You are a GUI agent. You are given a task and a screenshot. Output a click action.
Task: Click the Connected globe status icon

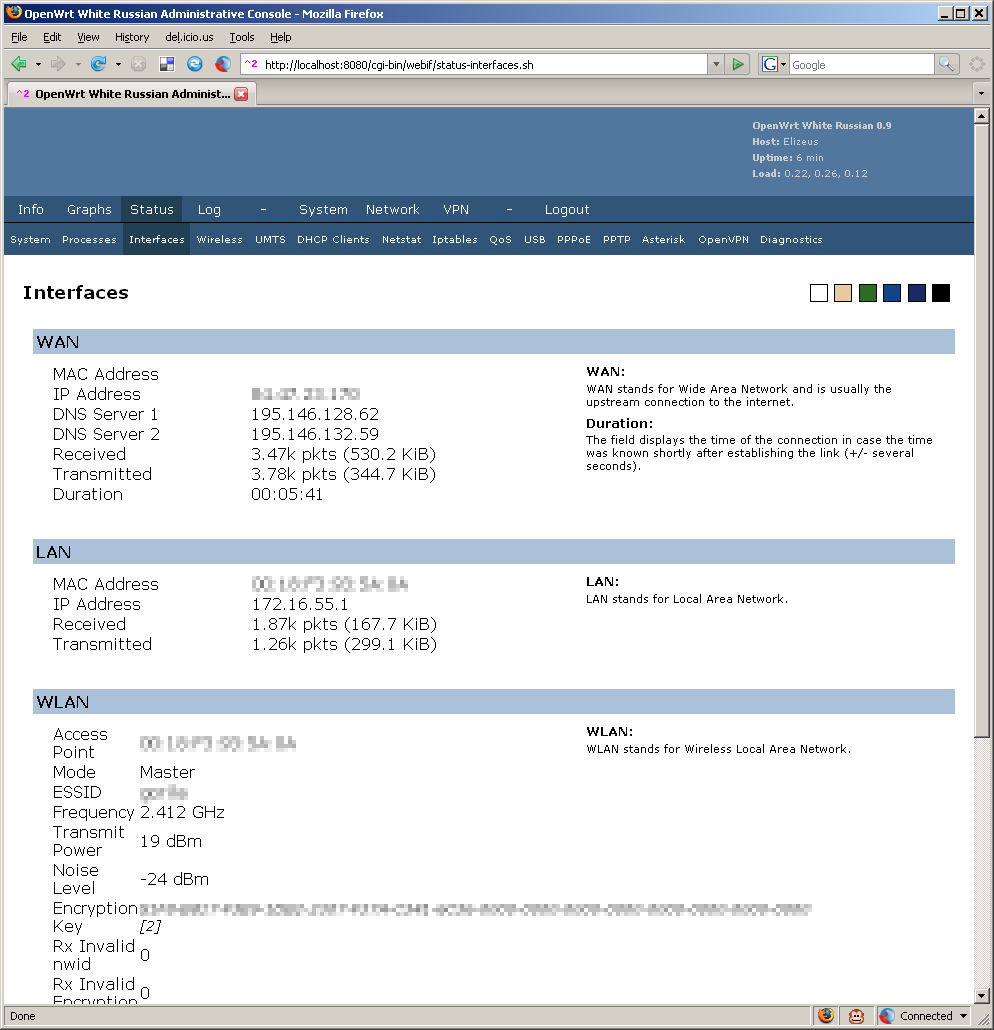click(887, 1016)
